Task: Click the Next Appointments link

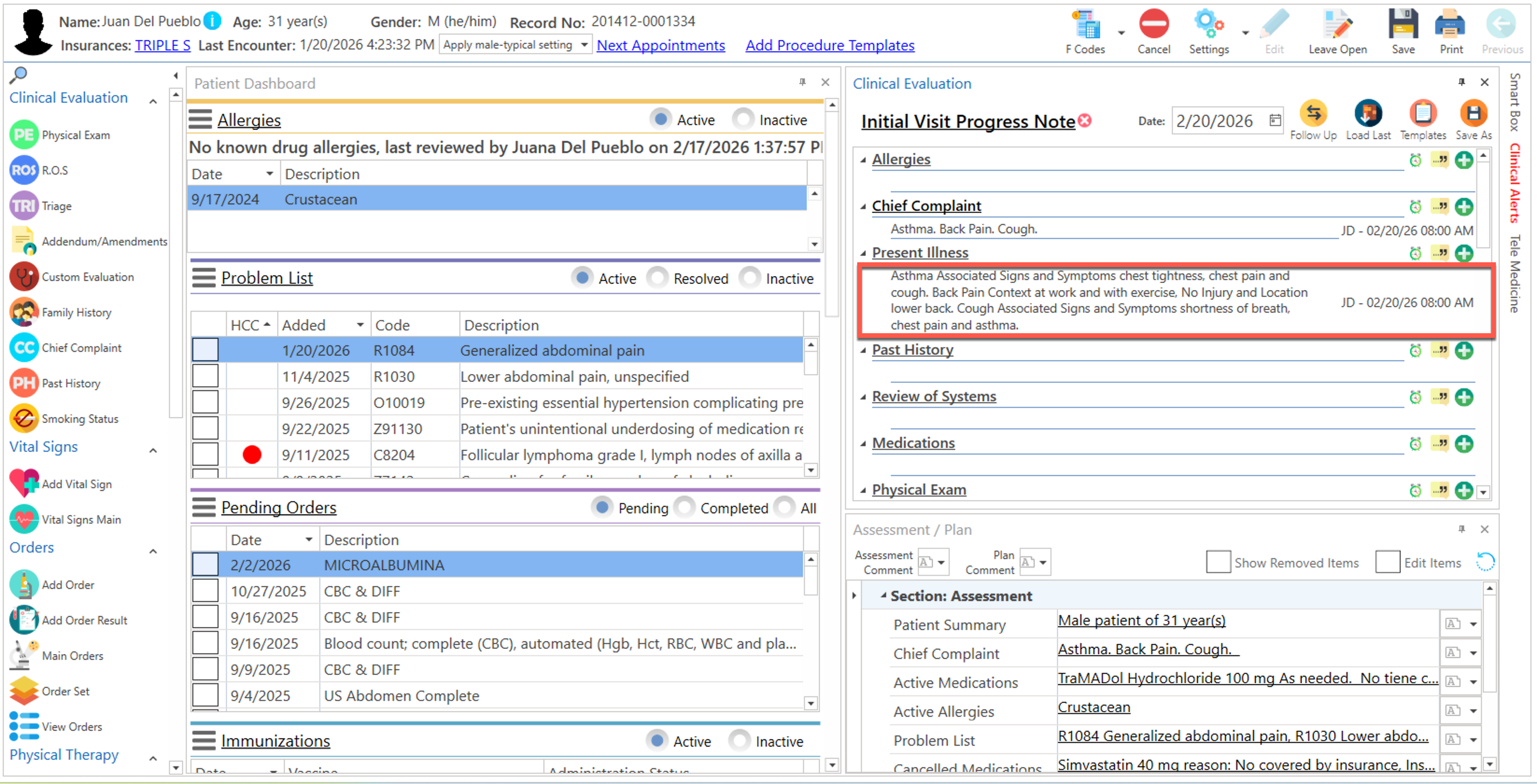Action: tap(661, 45)
